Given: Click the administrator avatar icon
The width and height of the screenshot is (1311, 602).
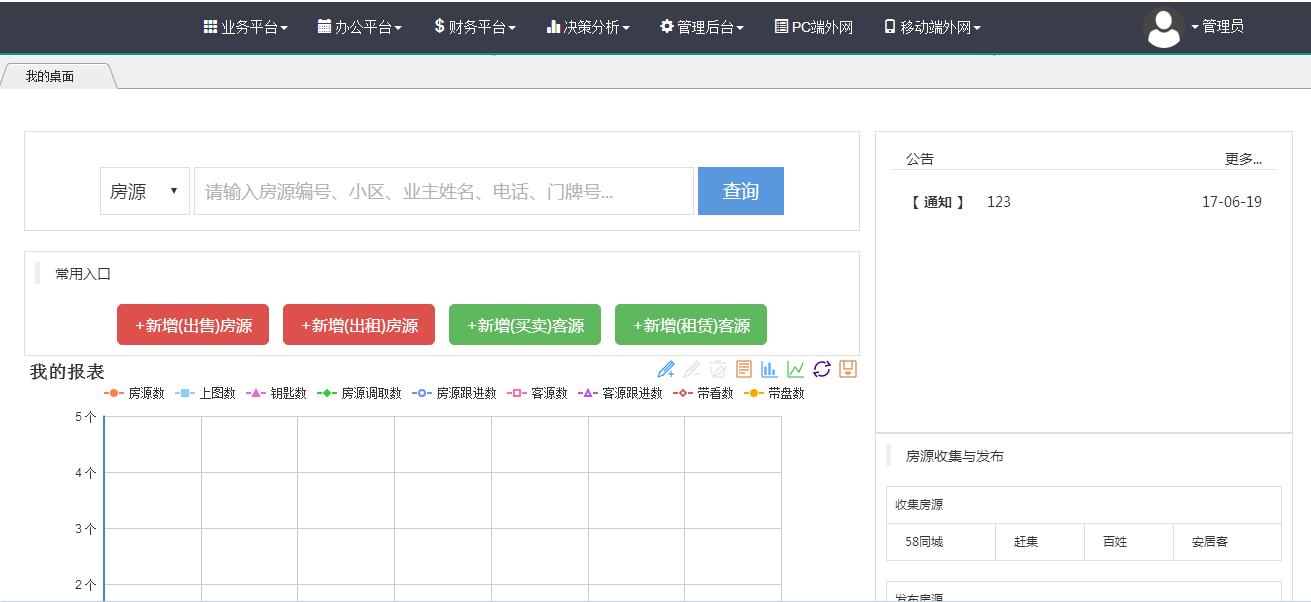Looking at the screenshot, I should (x=1163, y=28).
